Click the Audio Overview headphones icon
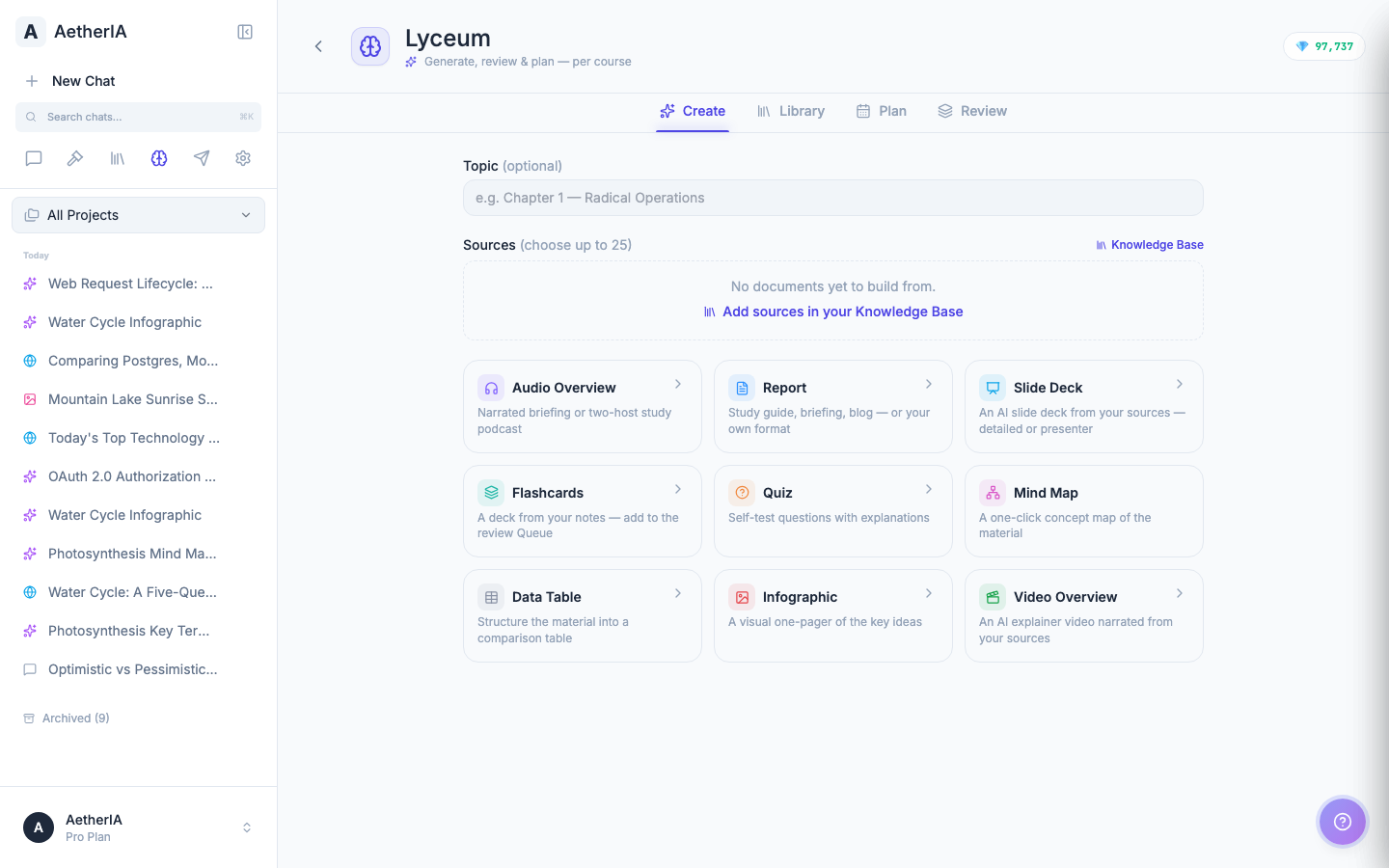This screenshot has width=1389, height=868. [x=491, y=388]
